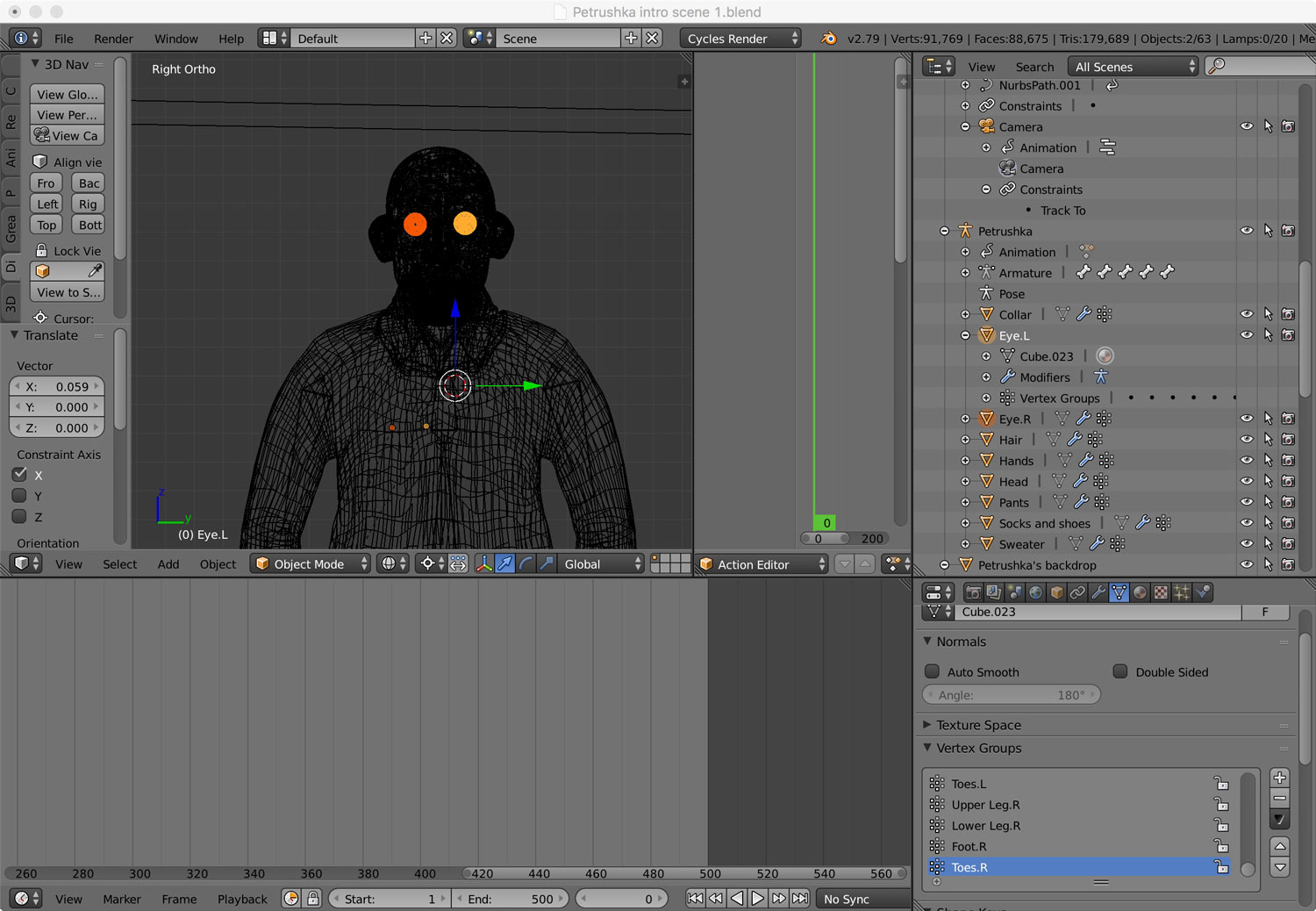1316x911 pixels.
Task: Hide the Hair object via eye icon
Action: point(1247,440)
